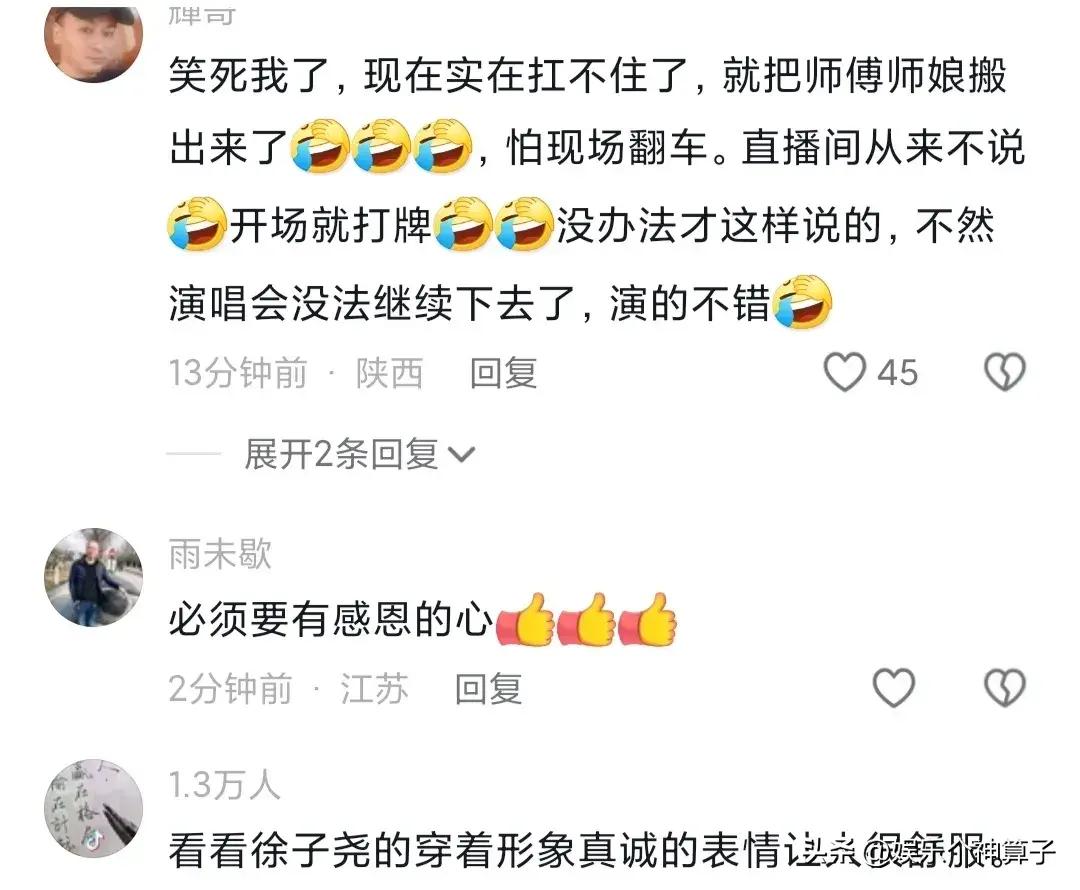Open 雨未歇's profile avatar

pos(93,577)
